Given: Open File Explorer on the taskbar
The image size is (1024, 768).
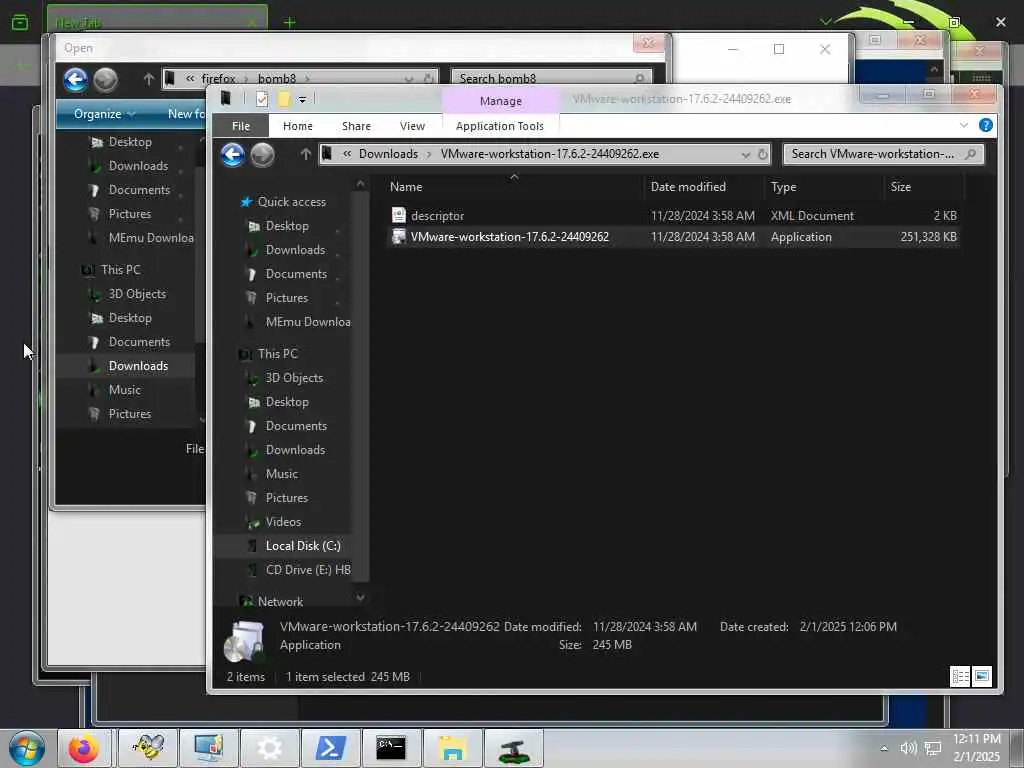Looking at the screenshot, I should pos(452,748).
